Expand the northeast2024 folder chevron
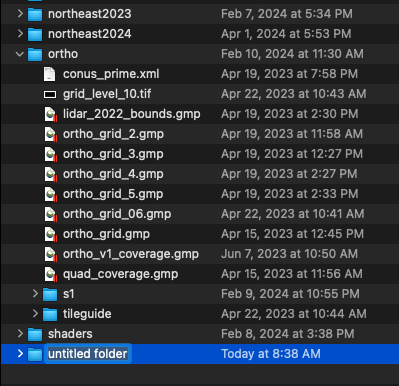Screen dimensions: 399x386 20,34
